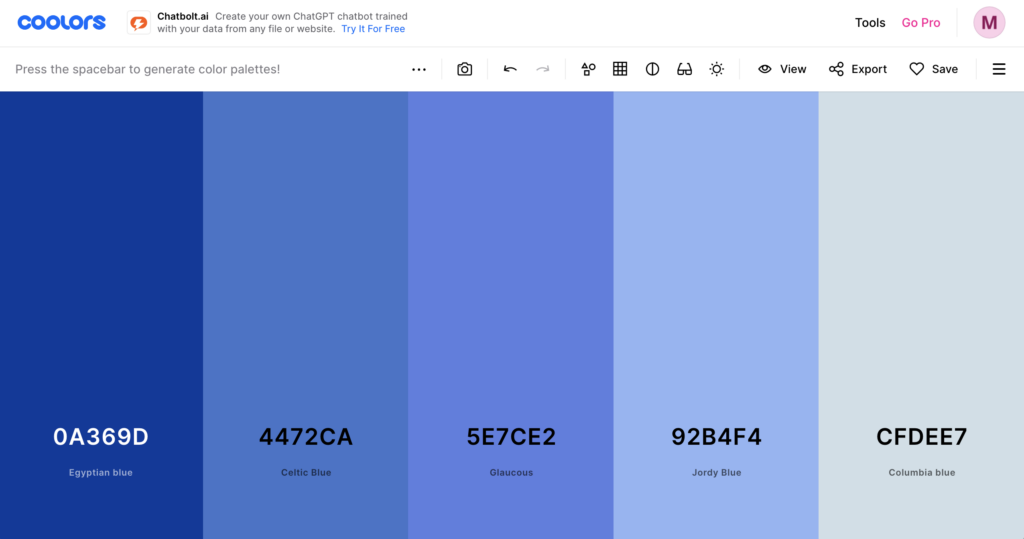This screenshot has height=539, width=1024.
Task: Click the Egyptian blue color name
Action: pos(101,472)
